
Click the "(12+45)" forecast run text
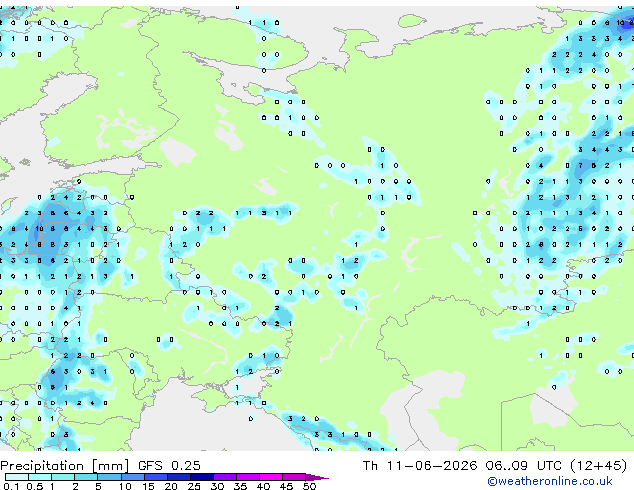[x=598, y=465]
